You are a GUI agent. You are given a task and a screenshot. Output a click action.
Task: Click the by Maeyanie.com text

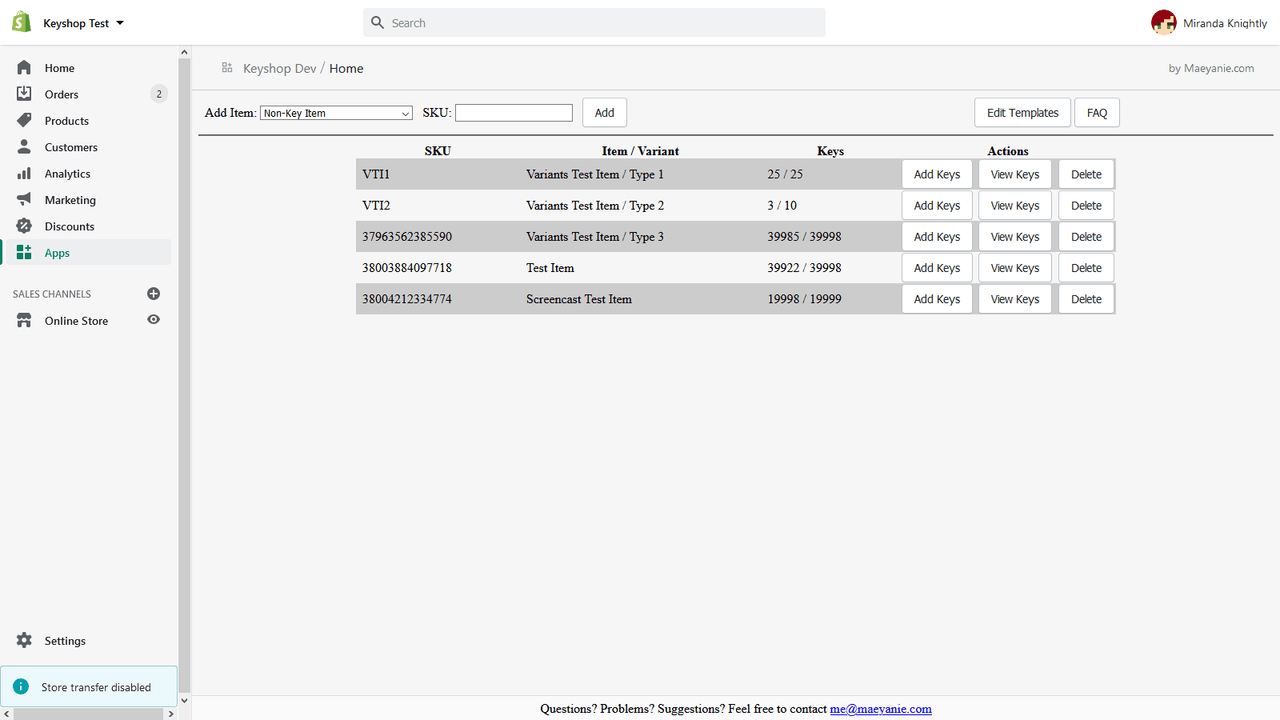[1211, 68]
